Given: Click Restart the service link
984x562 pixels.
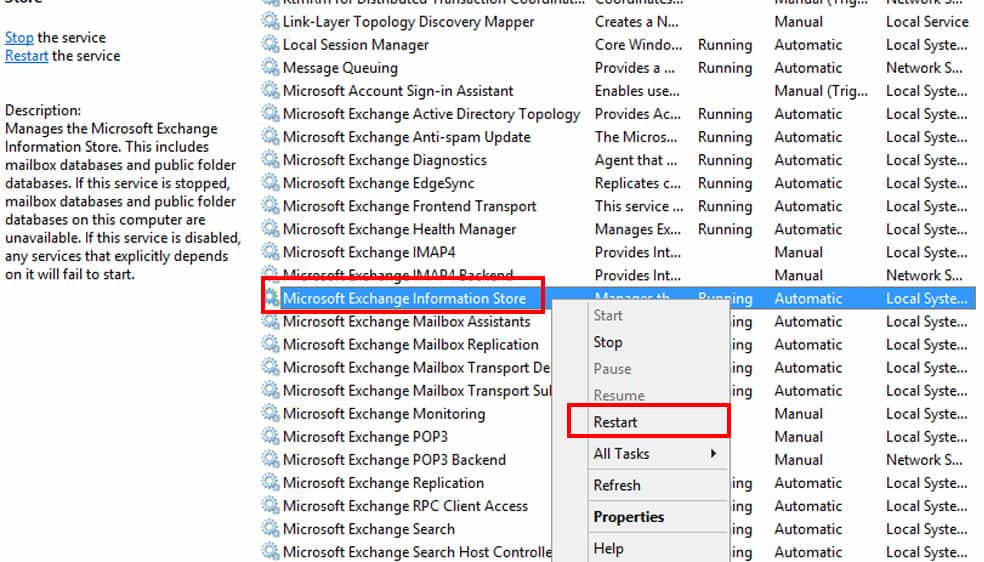Looking at the screenshot, I should 26,56.
